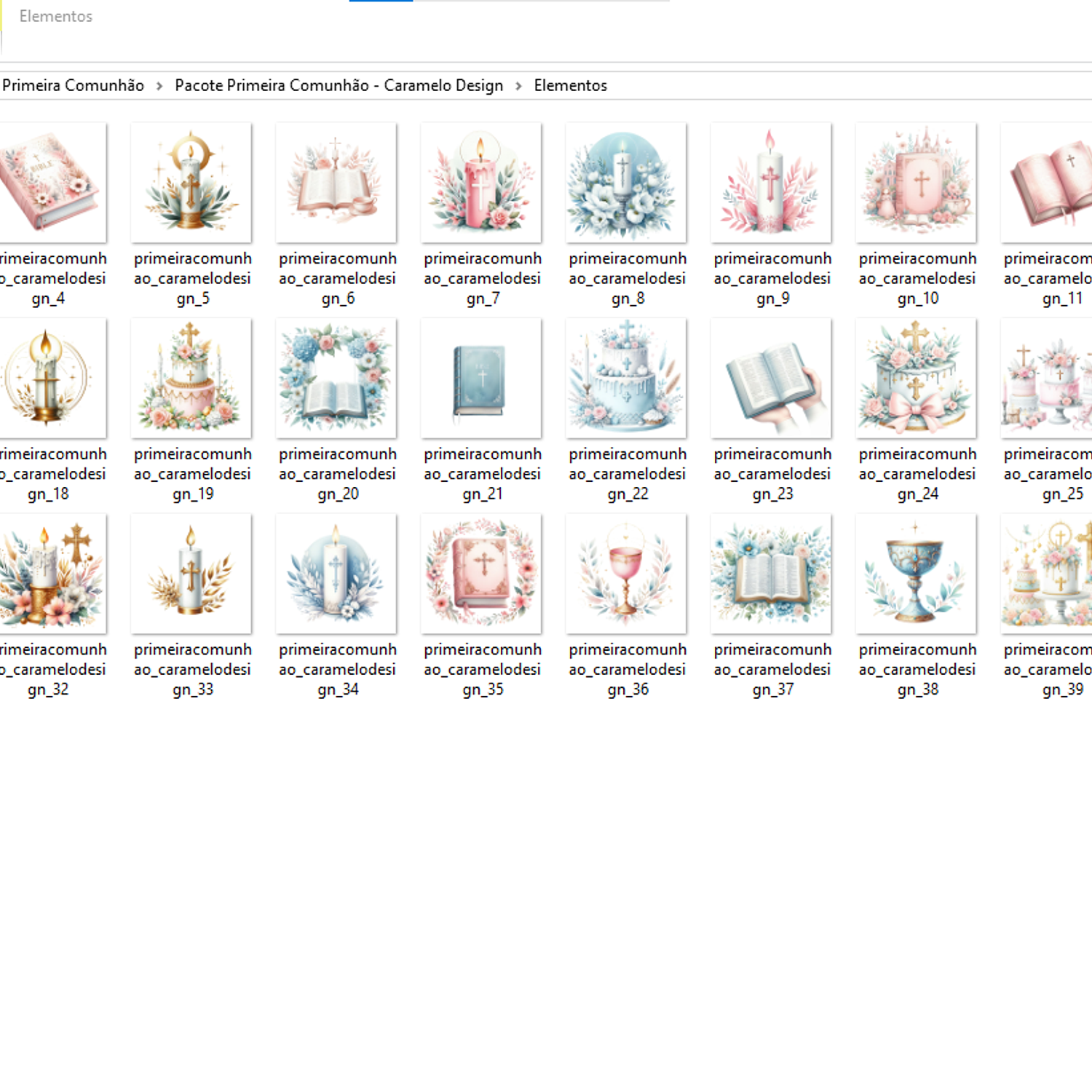Click the blue floral candle image gn_8
This screenshot has width=1092, height=1092.
626,183
